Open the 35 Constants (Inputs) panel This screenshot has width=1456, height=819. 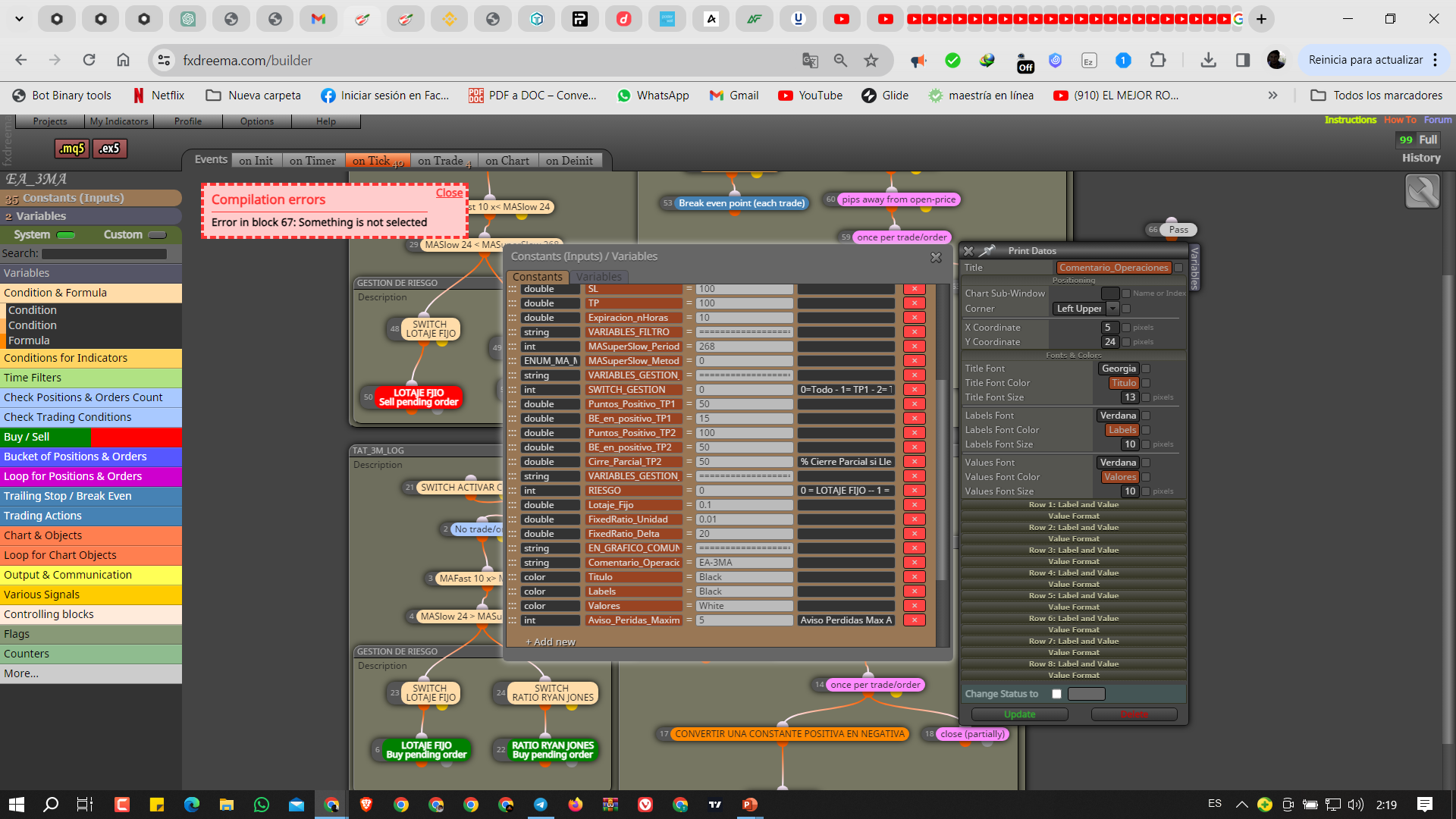(x=91, y=198)
